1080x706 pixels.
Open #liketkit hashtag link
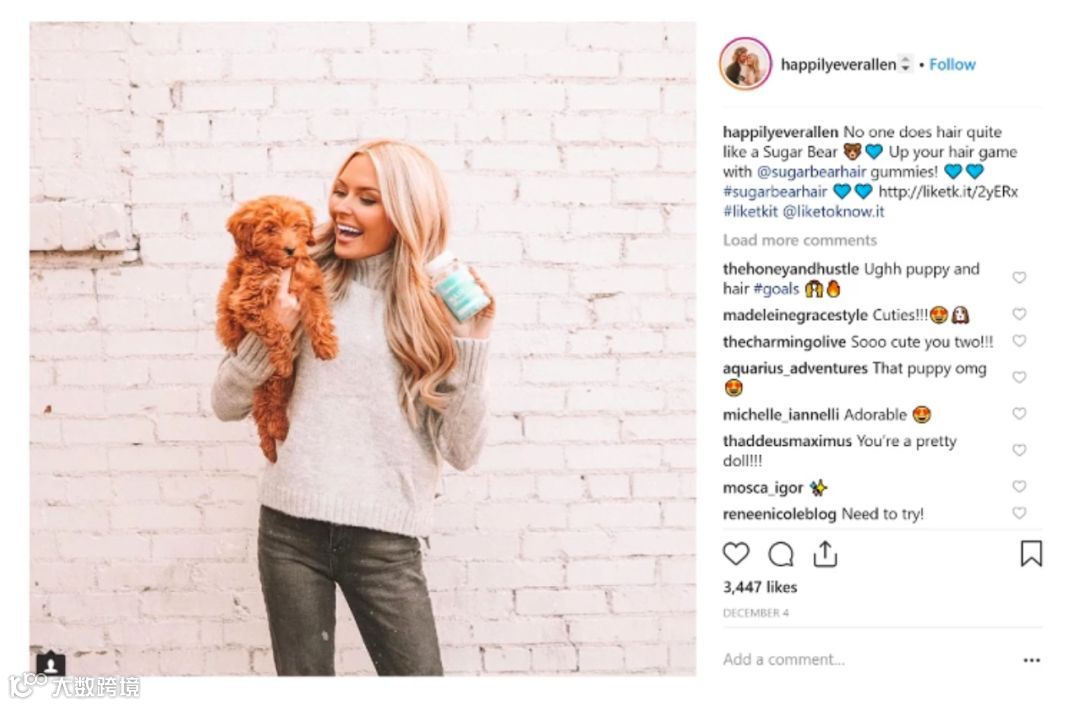point(750,211)
